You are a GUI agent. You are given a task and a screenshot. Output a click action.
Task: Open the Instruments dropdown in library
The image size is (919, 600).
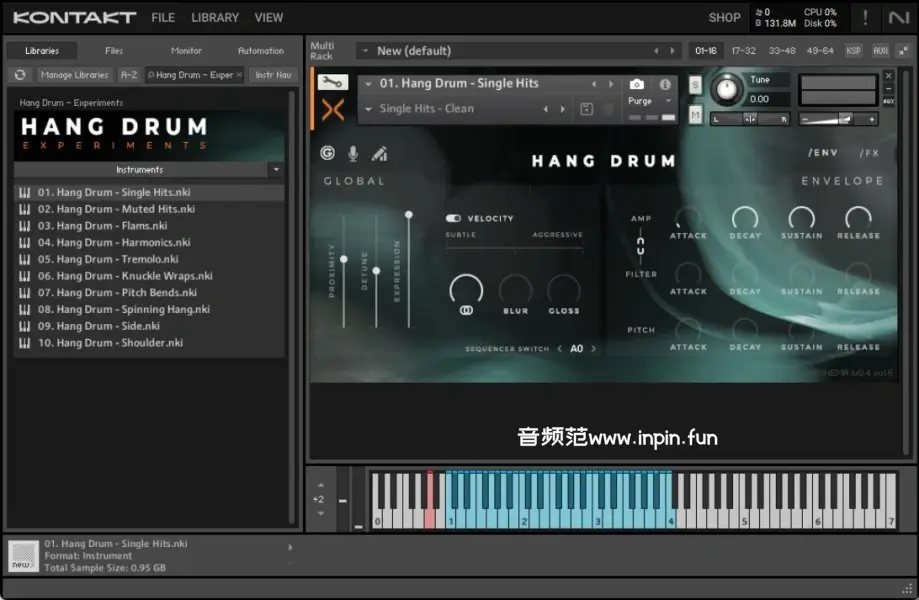(276, 170)
